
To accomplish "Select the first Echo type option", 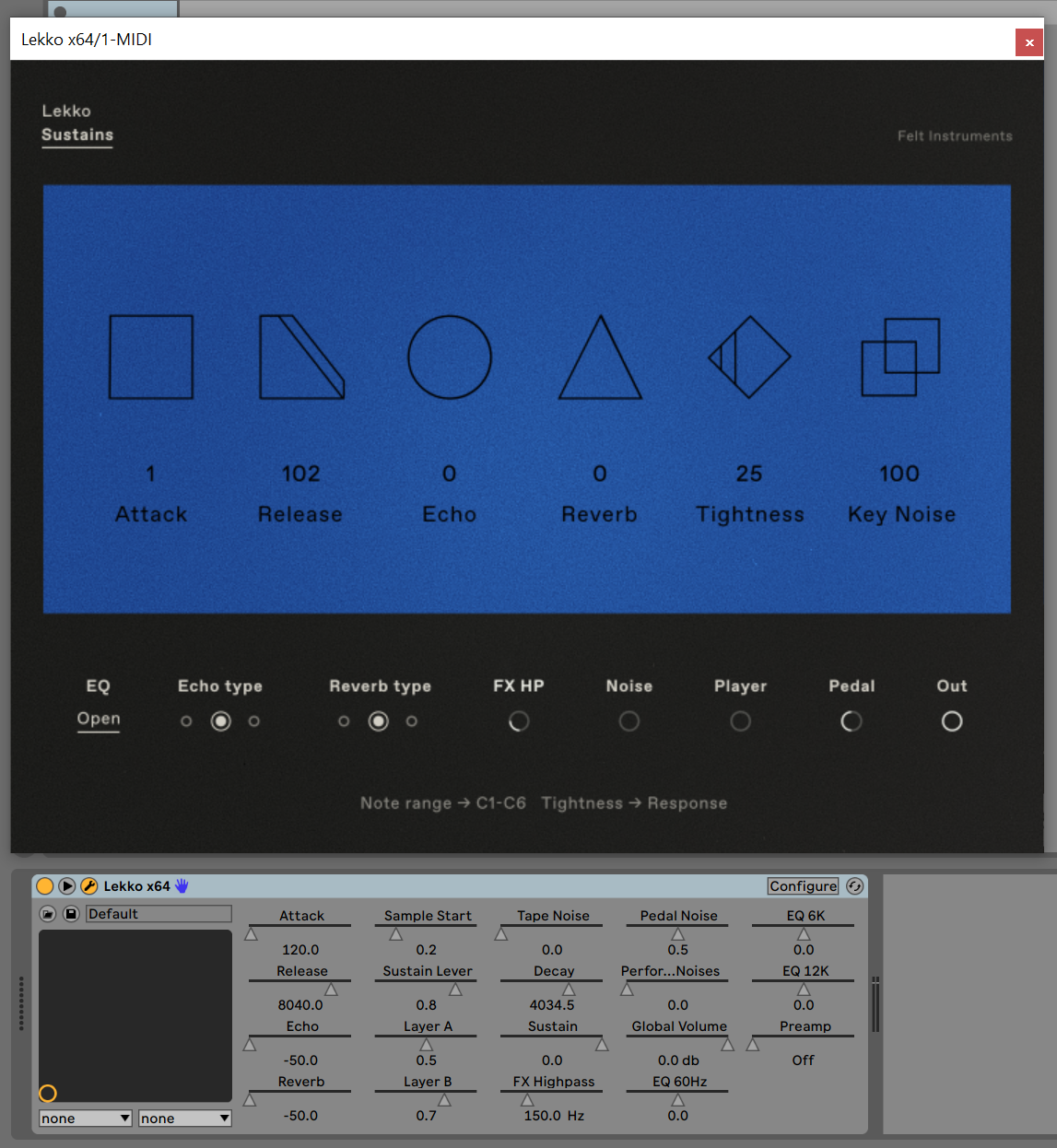I will coord(186,721).
